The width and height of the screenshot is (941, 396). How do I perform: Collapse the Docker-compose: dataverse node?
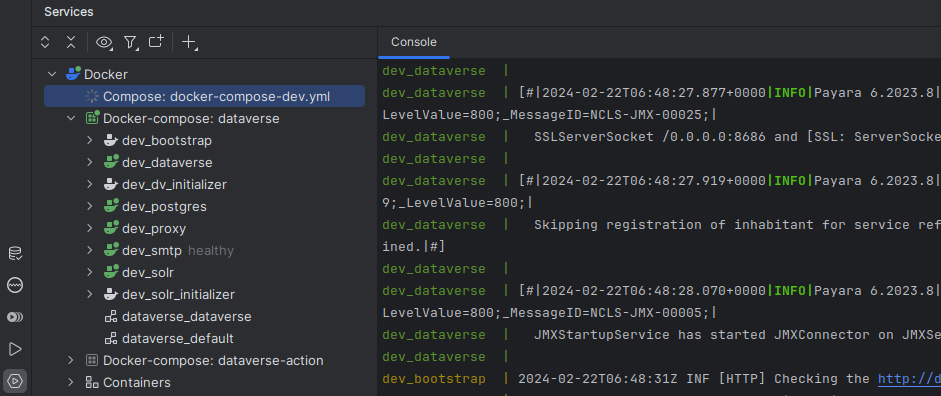(71, 118)
